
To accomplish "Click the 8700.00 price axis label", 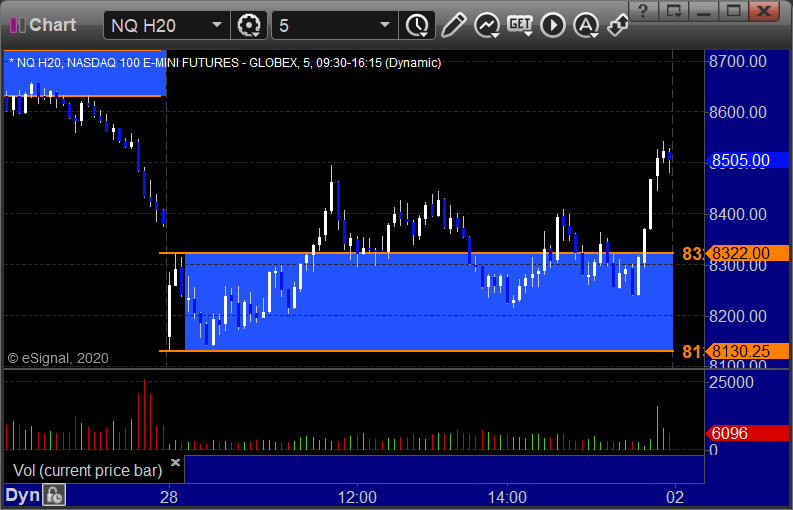I will coord(738,62).
